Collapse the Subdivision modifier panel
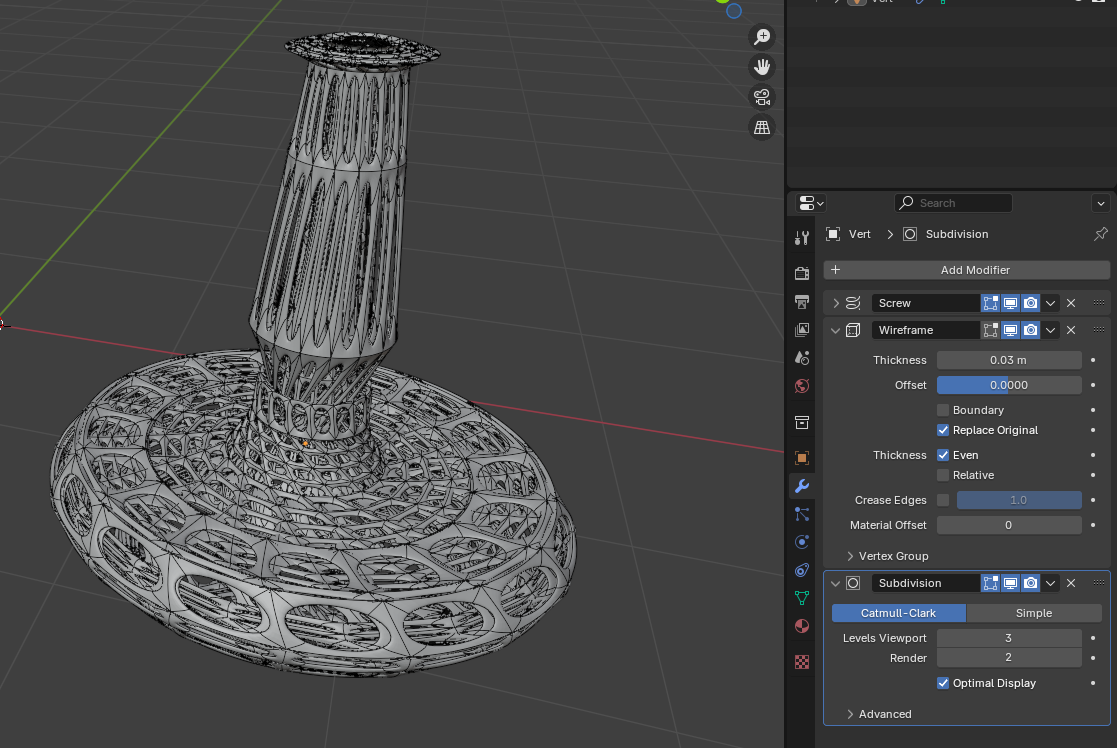1117x748 pixels. [x=836, y=583]
